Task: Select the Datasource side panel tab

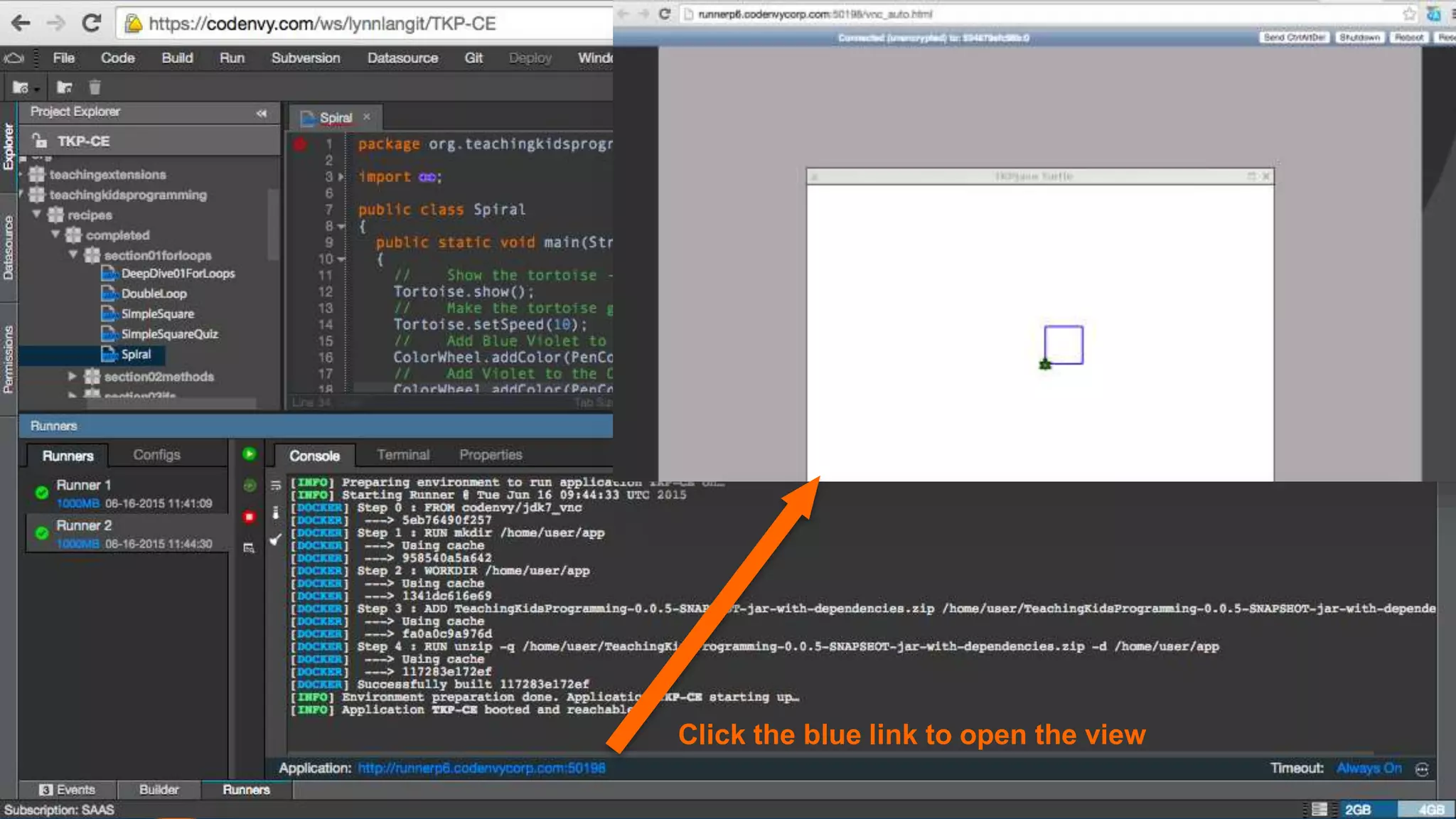Action: 8,247
